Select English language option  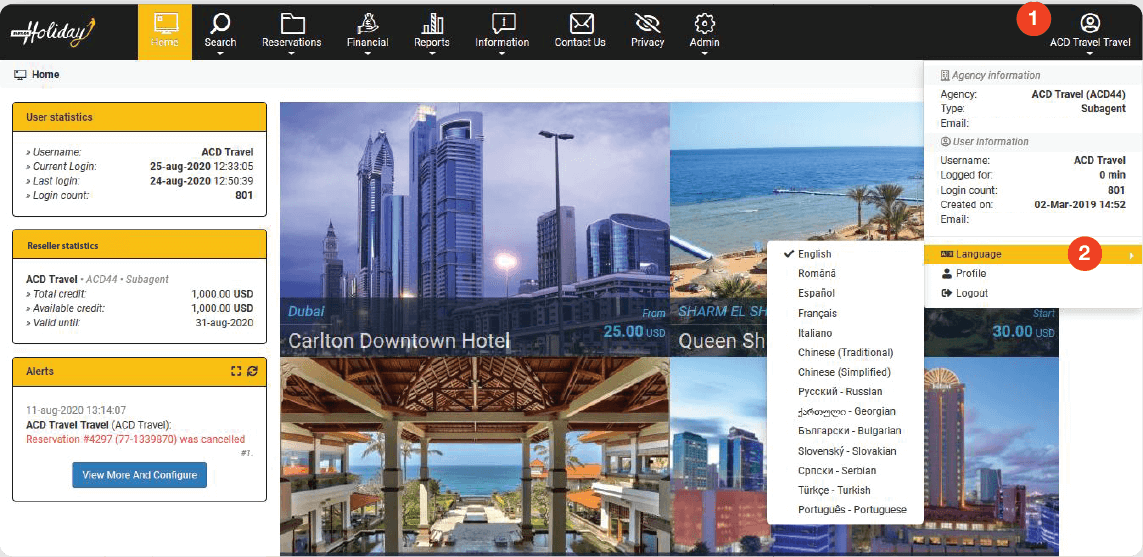click(x=814, y=254)
